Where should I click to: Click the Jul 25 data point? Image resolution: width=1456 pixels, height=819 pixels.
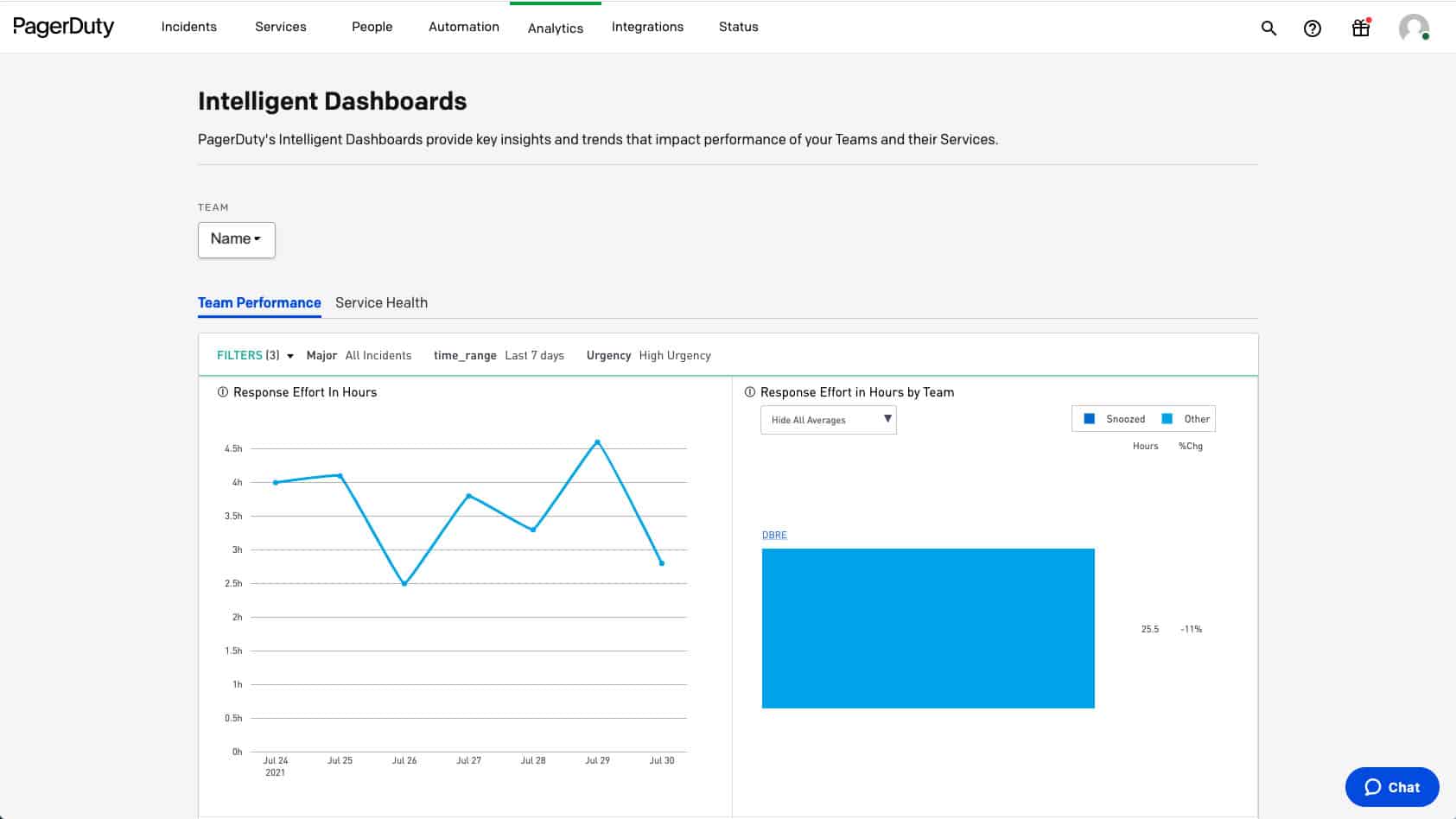tap(340, 475)
